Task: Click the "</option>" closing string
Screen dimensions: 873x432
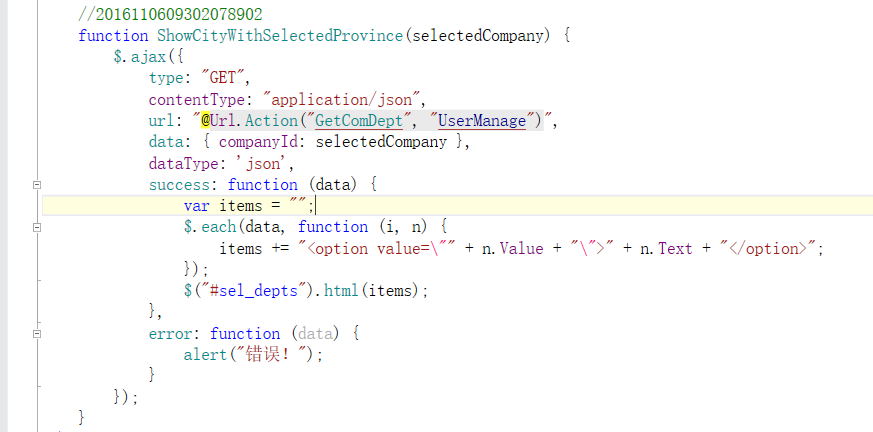Action: click(767, 248)
